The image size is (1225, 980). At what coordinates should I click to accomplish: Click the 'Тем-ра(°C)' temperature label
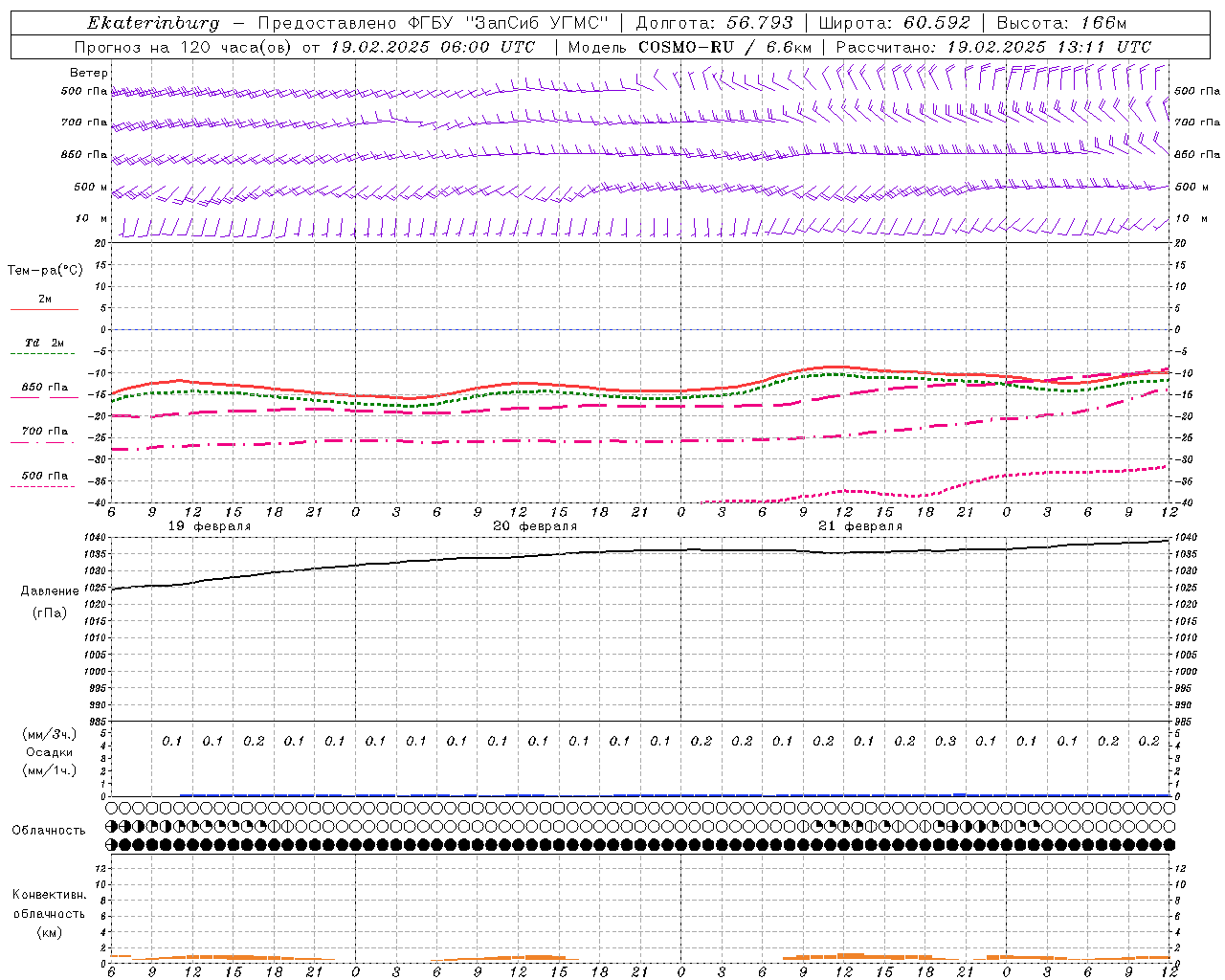tap(45, 271)
